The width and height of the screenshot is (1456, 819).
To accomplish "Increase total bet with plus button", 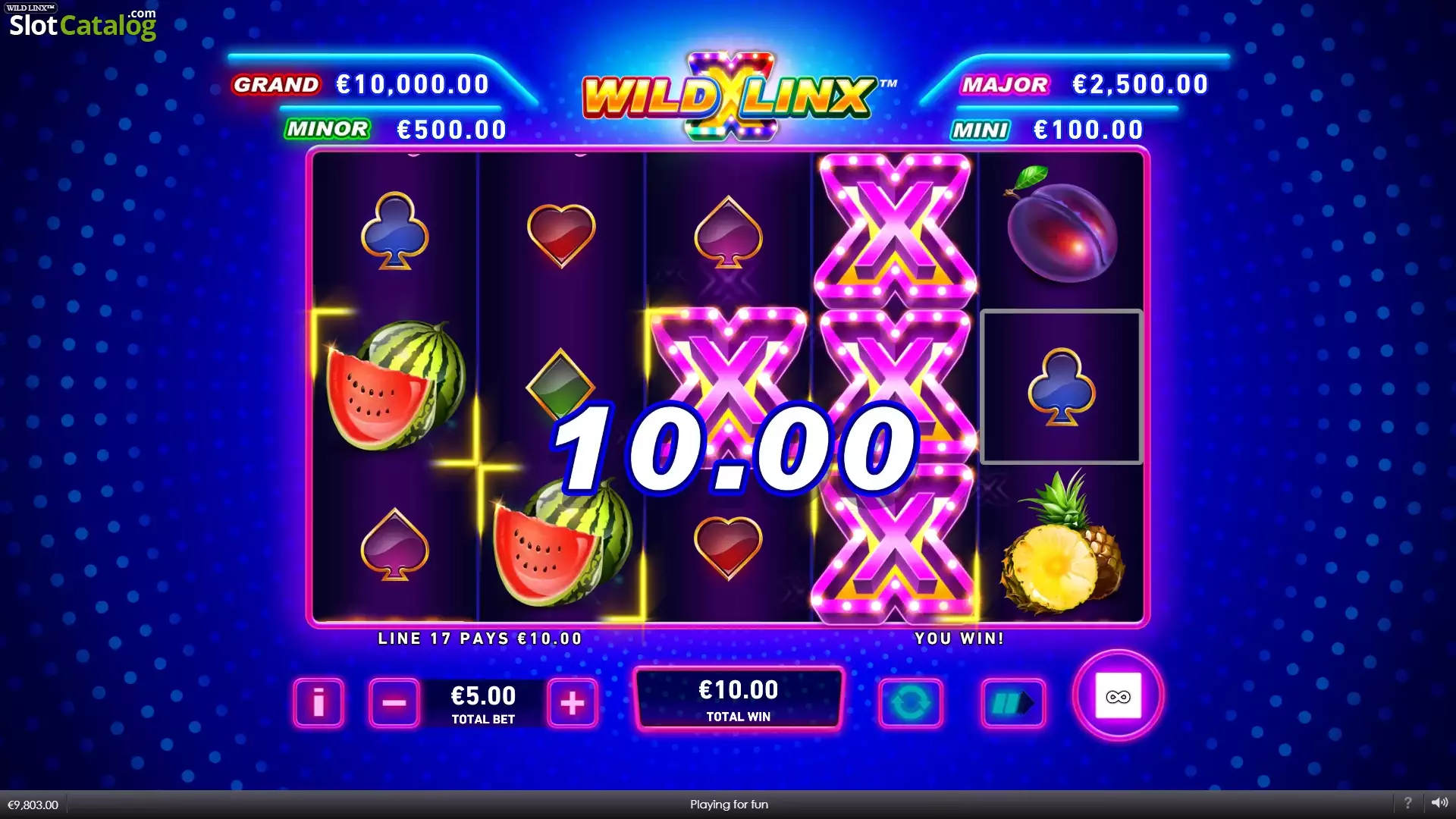I will pos(573,703).
